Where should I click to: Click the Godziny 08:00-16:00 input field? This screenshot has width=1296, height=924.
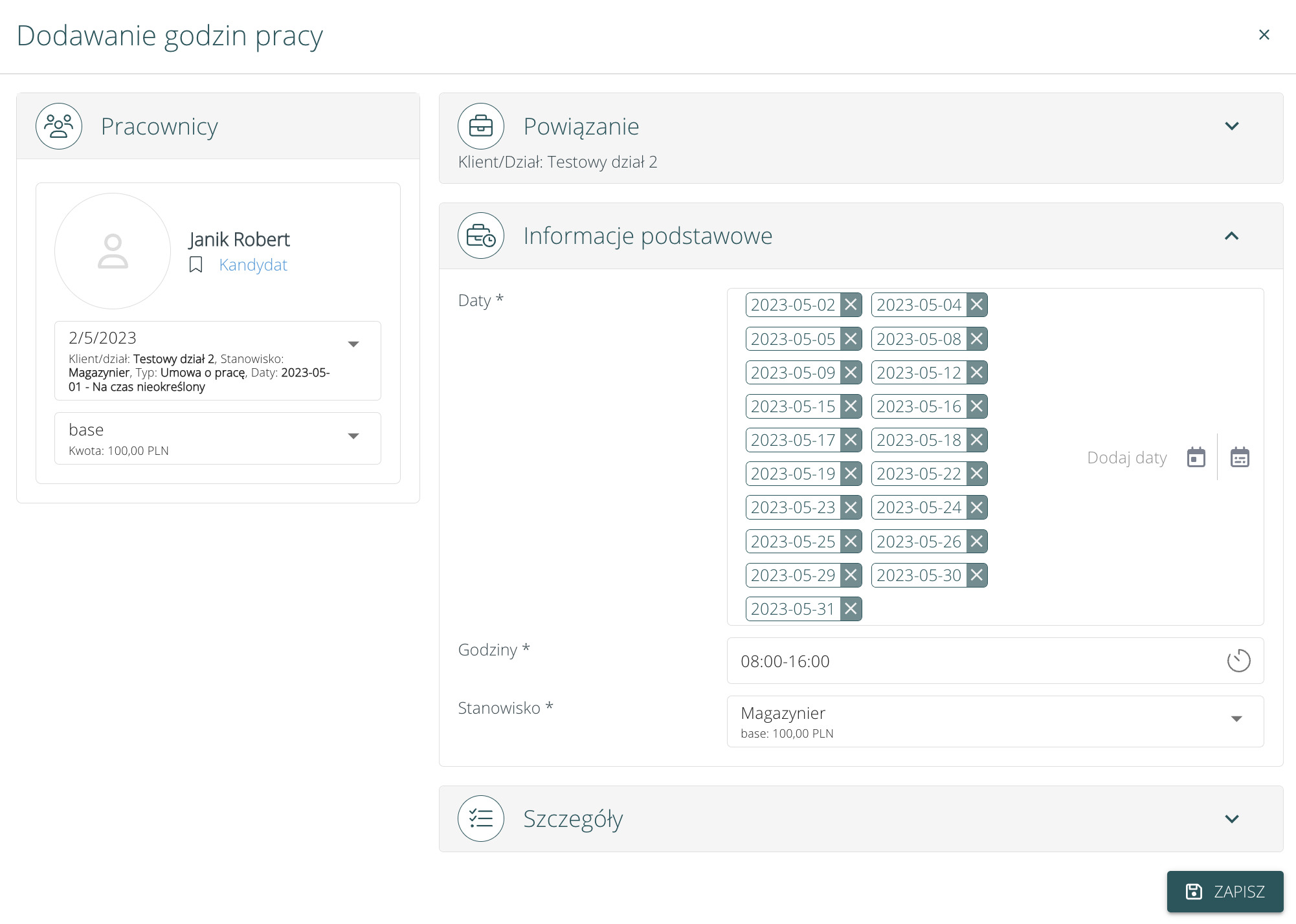coord(971,661)
